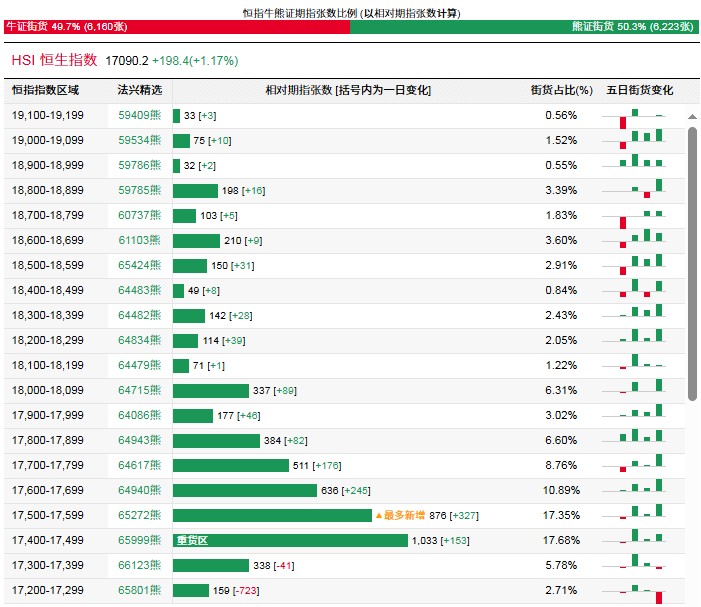Click the green bar for 17,600-17,699 row
This screenshot has width=701, height=607.
coord(245,490)
